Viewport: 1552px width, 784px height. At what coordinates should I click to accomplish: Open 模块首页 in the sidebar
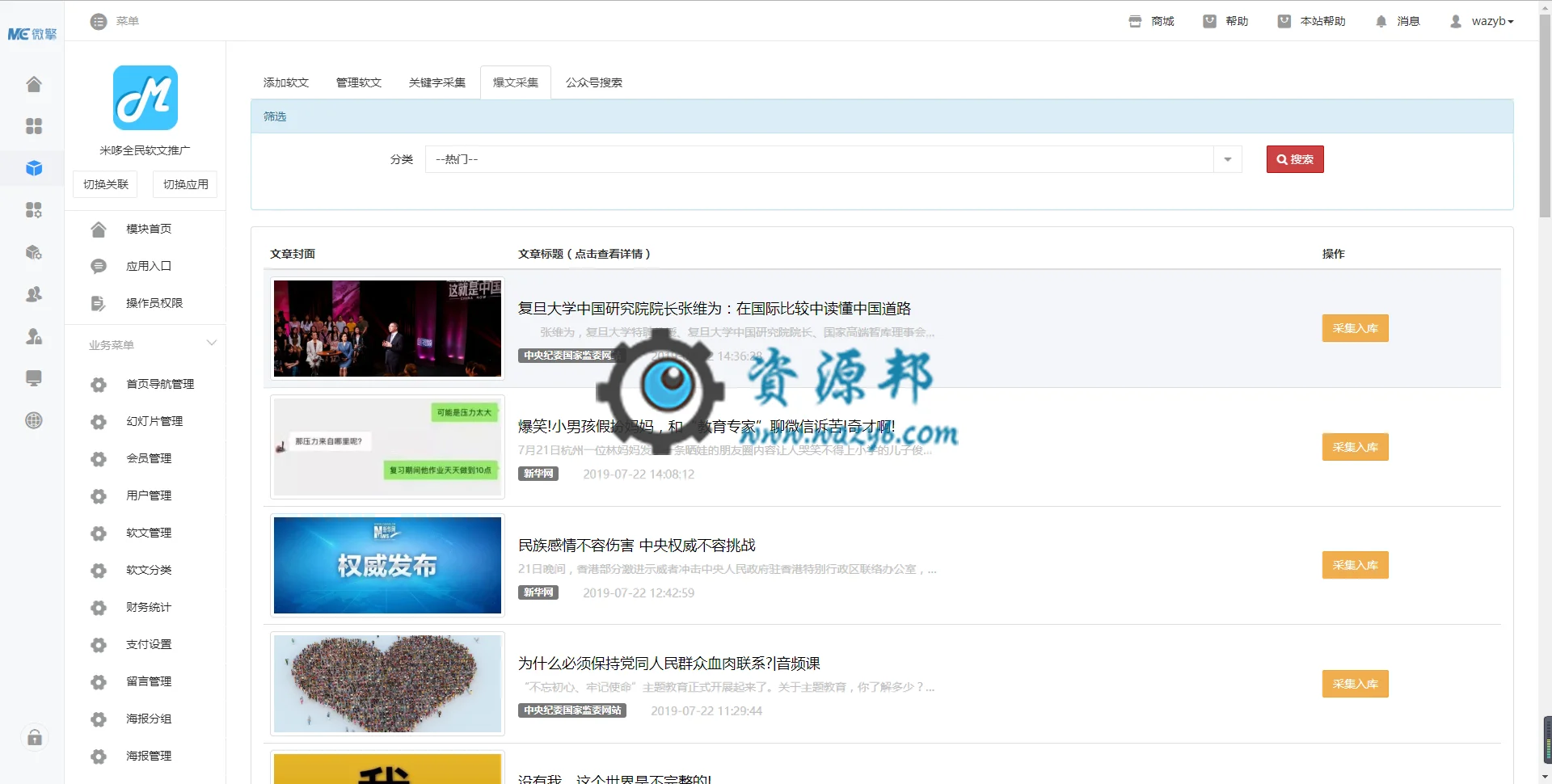coord(149,229)
